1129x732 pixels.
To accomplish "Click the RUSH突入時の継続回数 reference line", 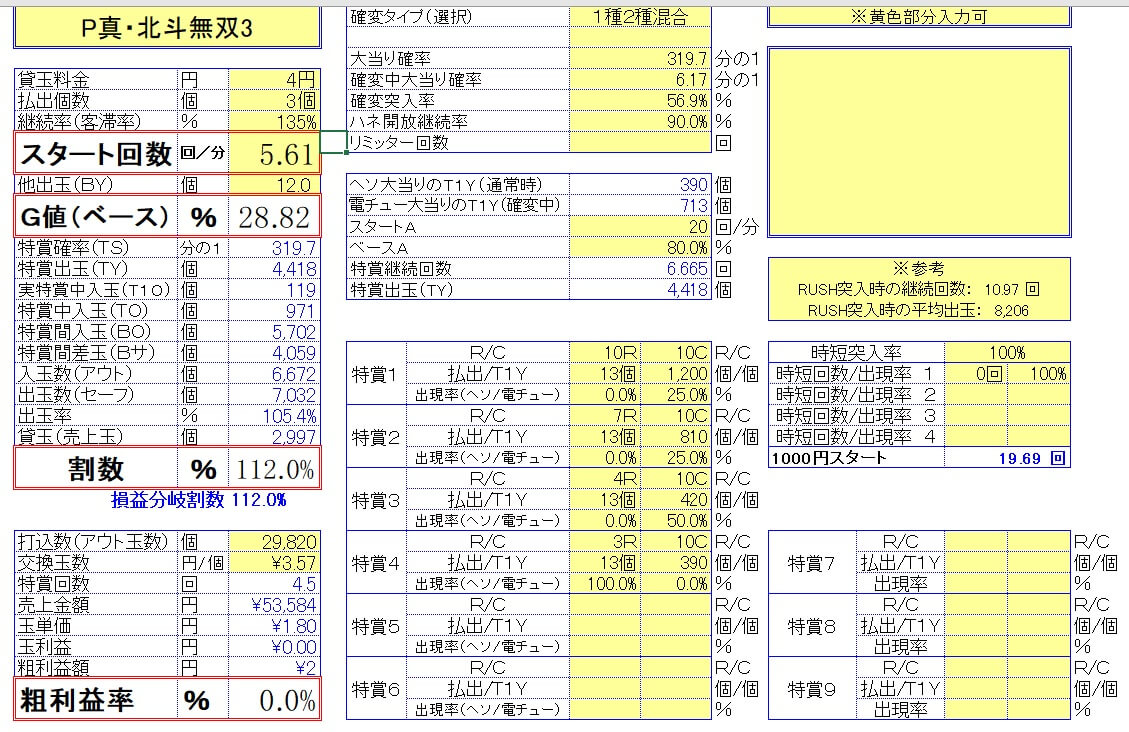I will pos(919,289).
